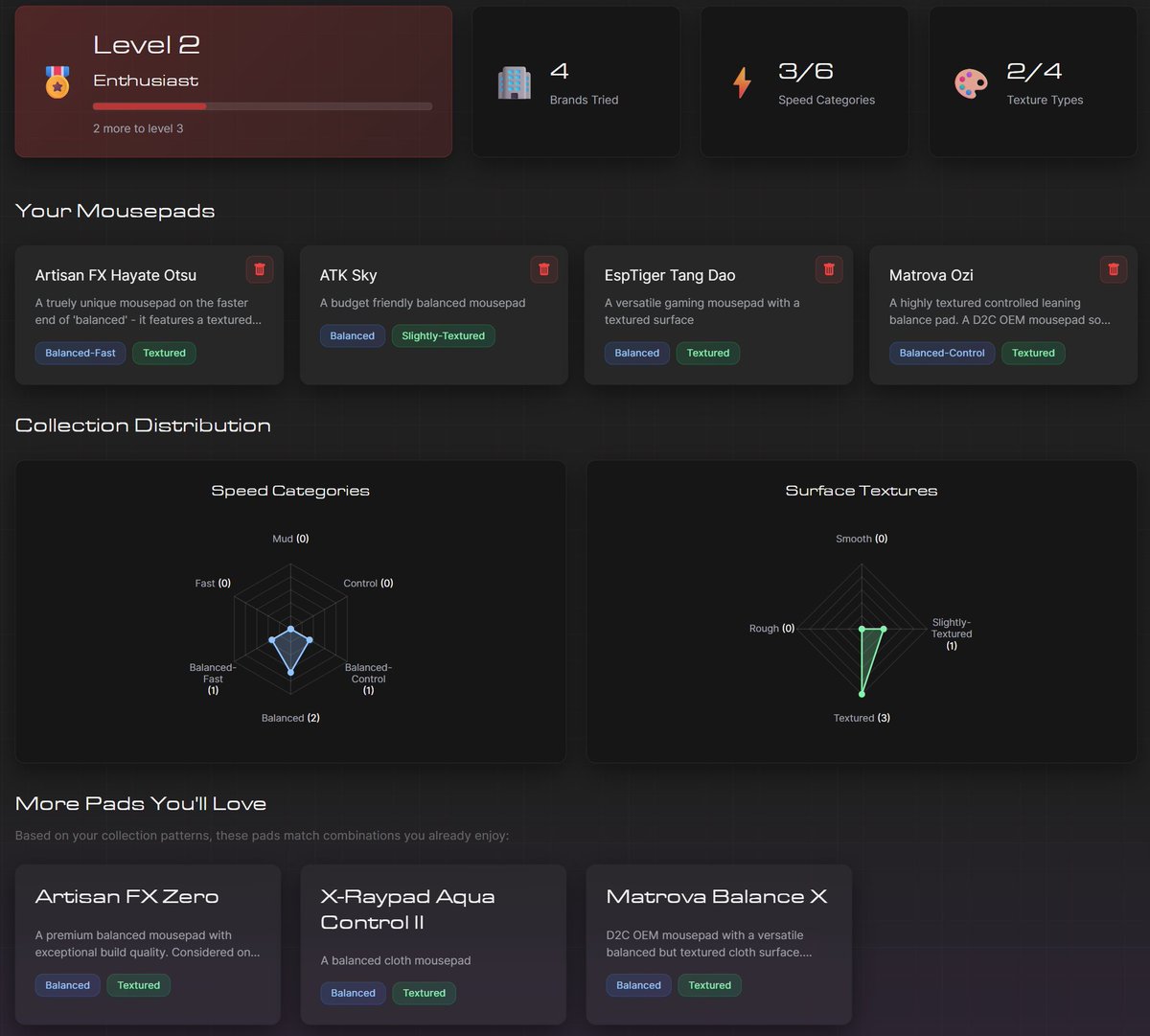This screenshot has height=1036, width=1150.
Task: Open the Artisan FX Hayate Otsu card title
Action: click(x=116, y=275)
